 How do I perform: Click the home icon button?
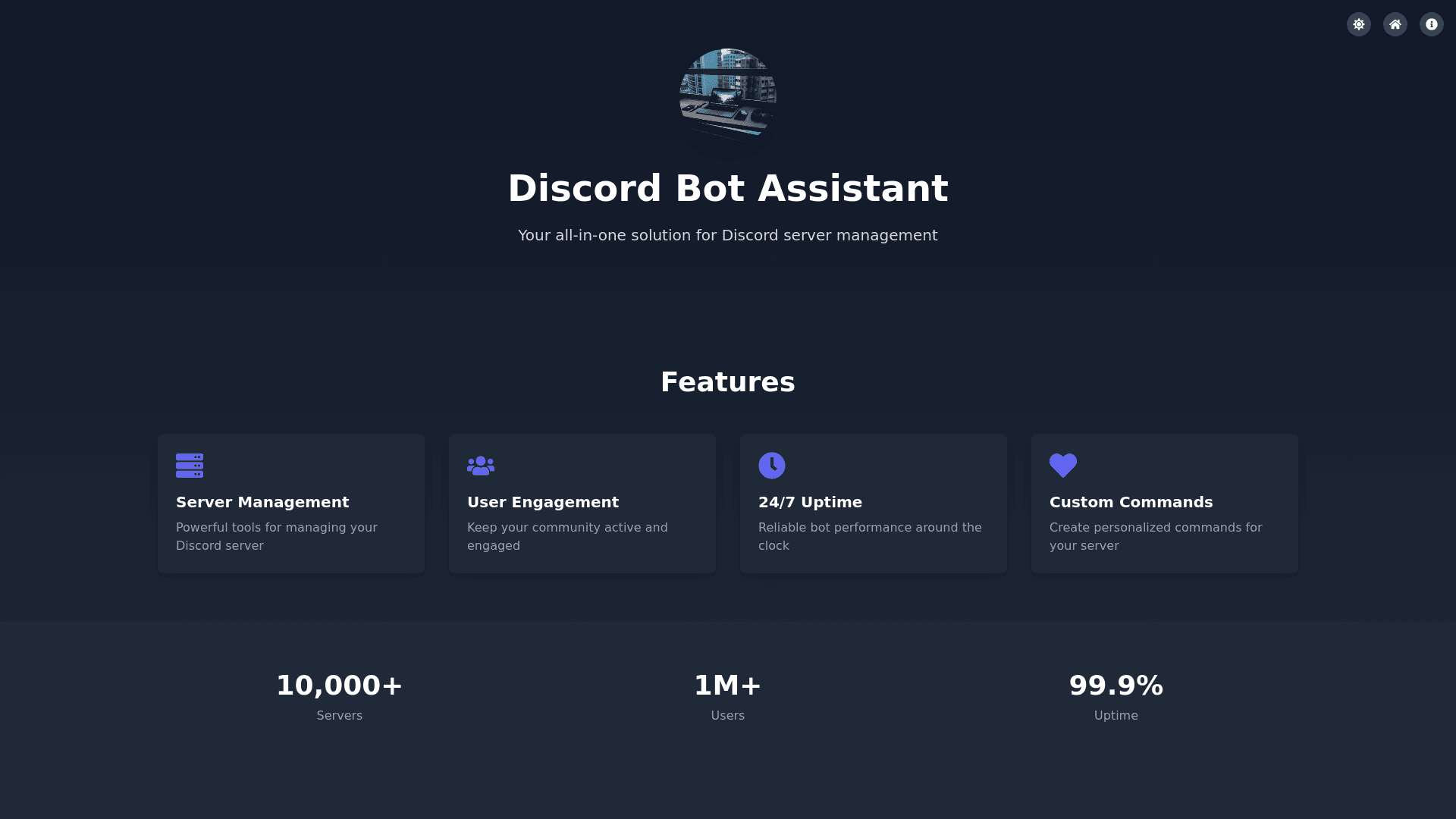pyautogui.click(x=1395, y=24)
